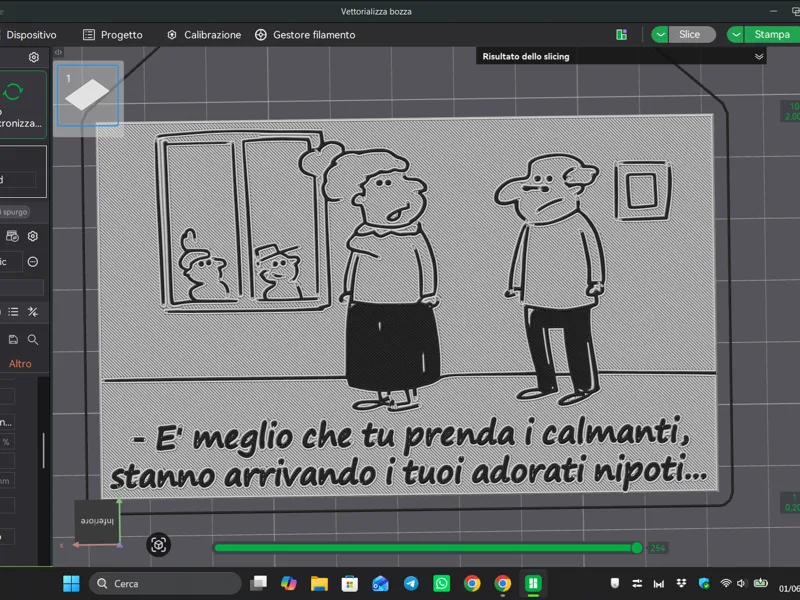This screenshot has width=800, height=600.
Task: Open Microsoft Store from taskbar
Action: (x=350, y=583)
